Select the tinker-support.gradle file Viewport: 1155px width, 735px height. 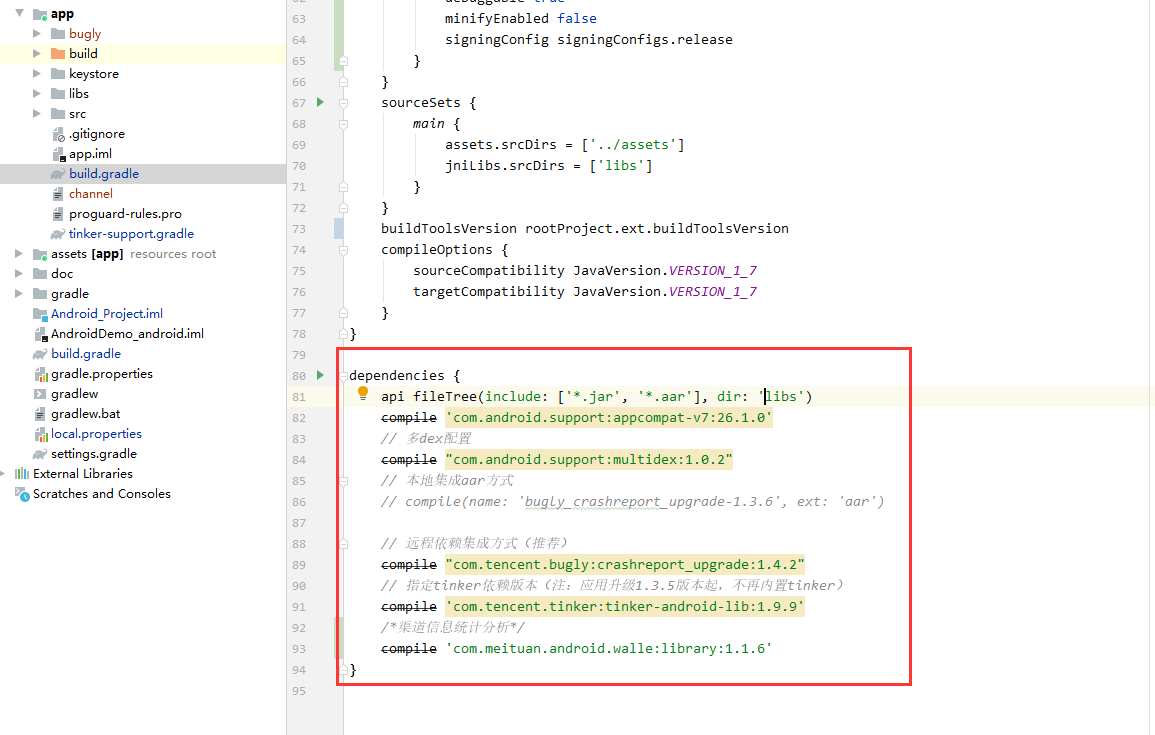click(131, 233)
